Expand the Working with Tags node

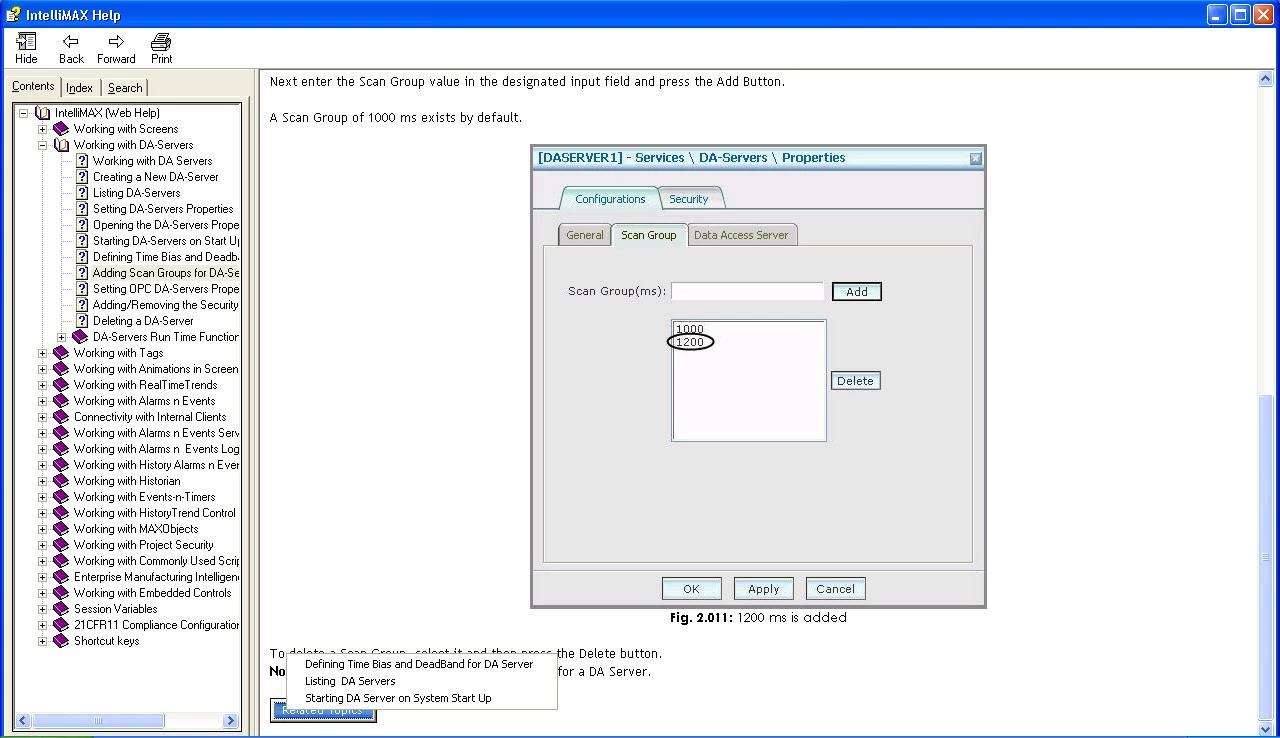pyautogui.click(x=42, y=353)
